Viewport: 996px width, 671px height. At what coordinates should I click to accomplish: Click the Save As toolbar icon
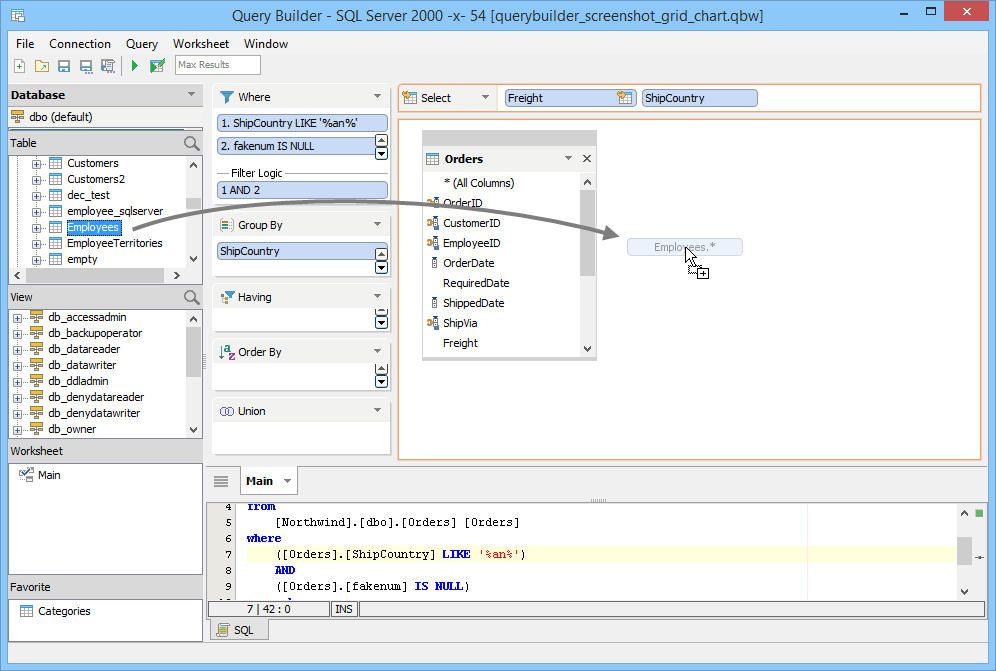pyautogui.click(x=86, y=65)
